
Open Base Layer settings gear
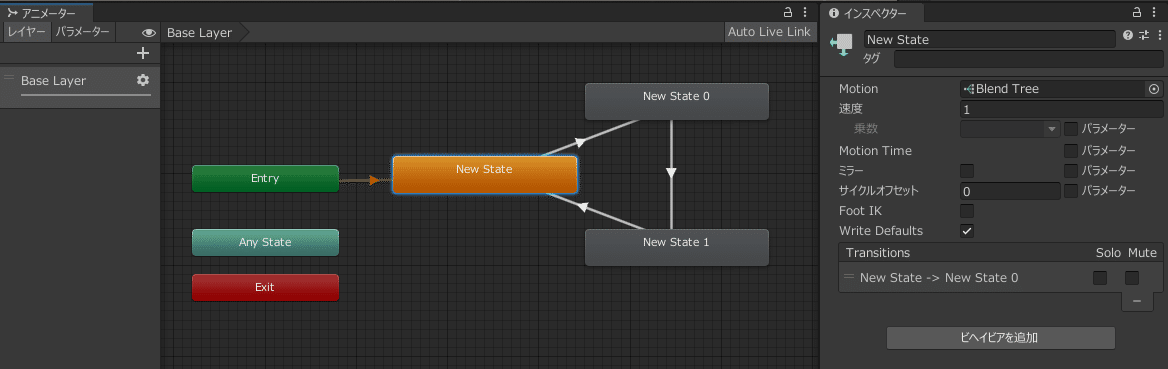pyautogui.click(x=143, y=80)
